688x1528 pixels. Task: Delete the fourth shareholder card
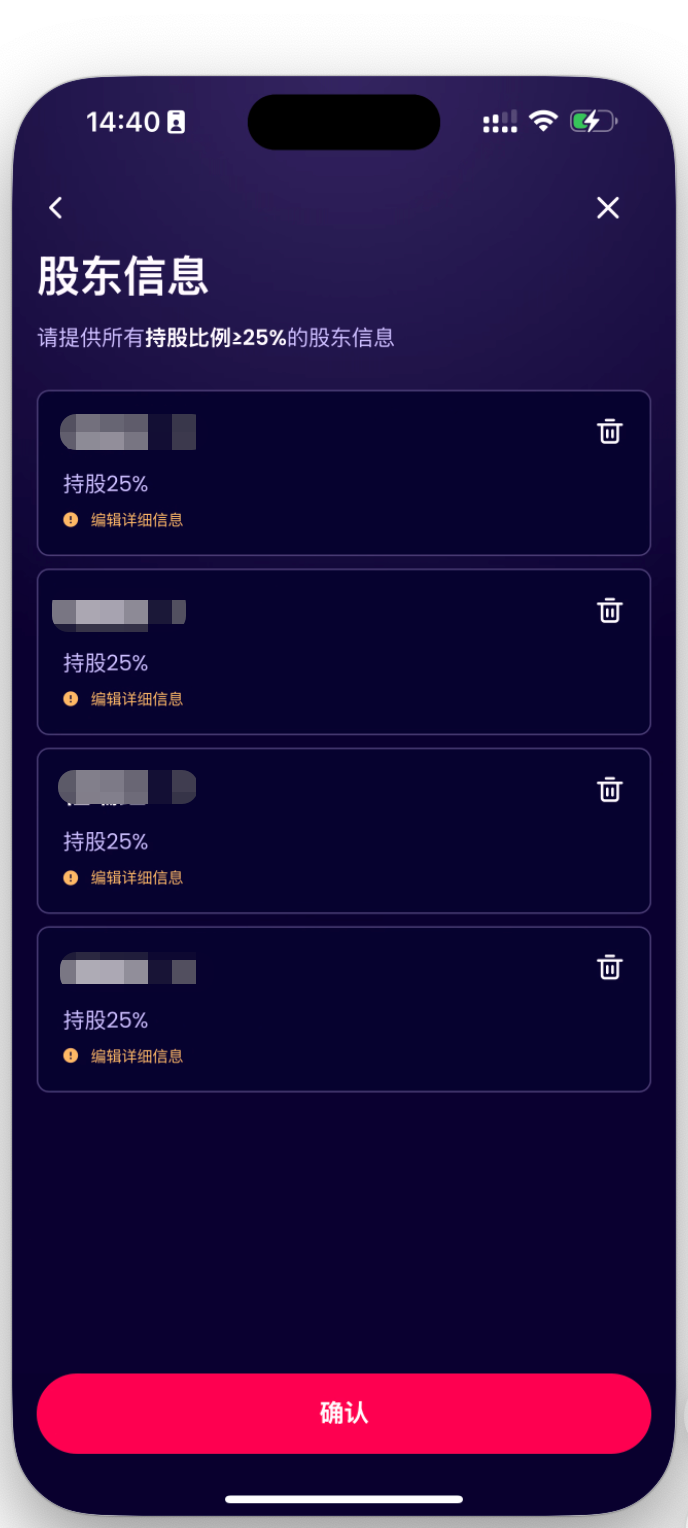[610, 967]
